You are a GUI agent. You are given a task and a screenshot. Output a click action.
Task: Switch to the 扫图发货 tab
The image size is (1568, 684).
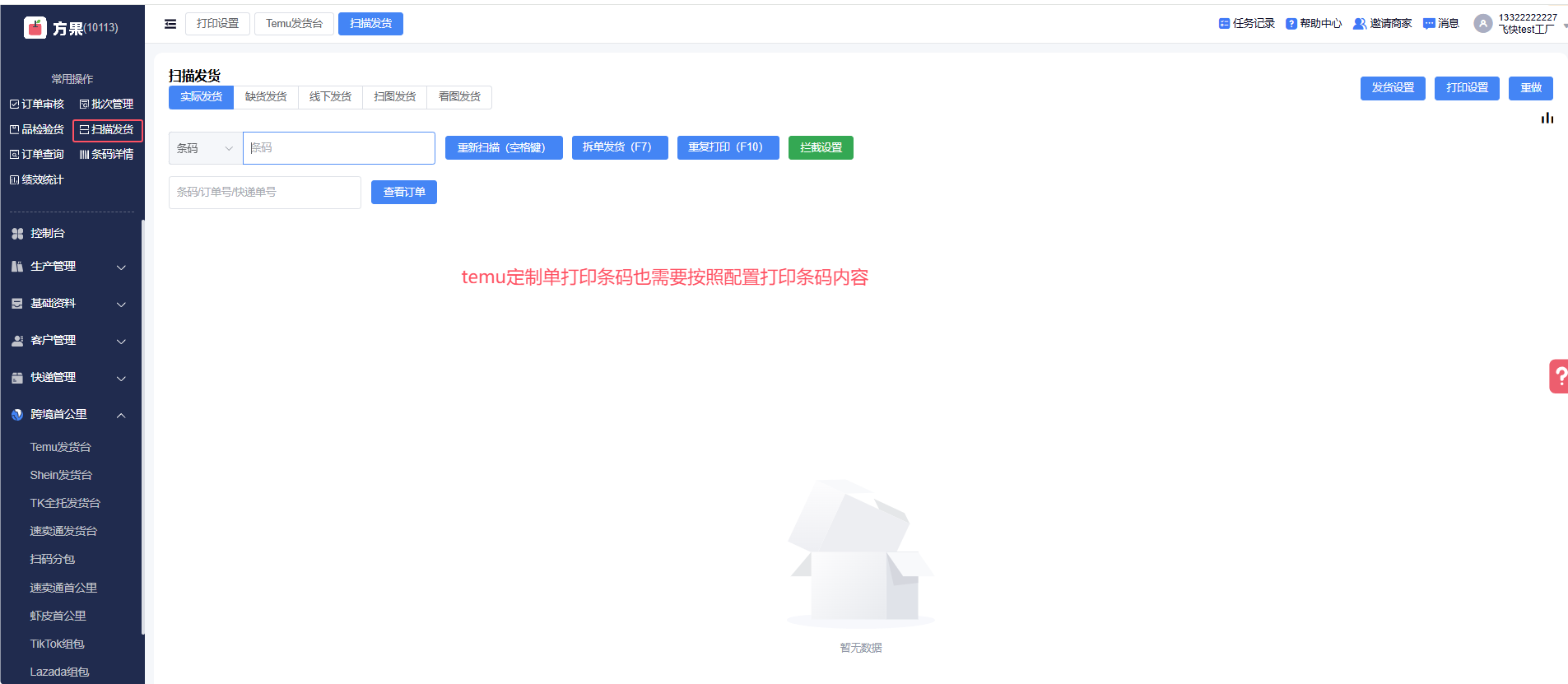coord(395,97)
